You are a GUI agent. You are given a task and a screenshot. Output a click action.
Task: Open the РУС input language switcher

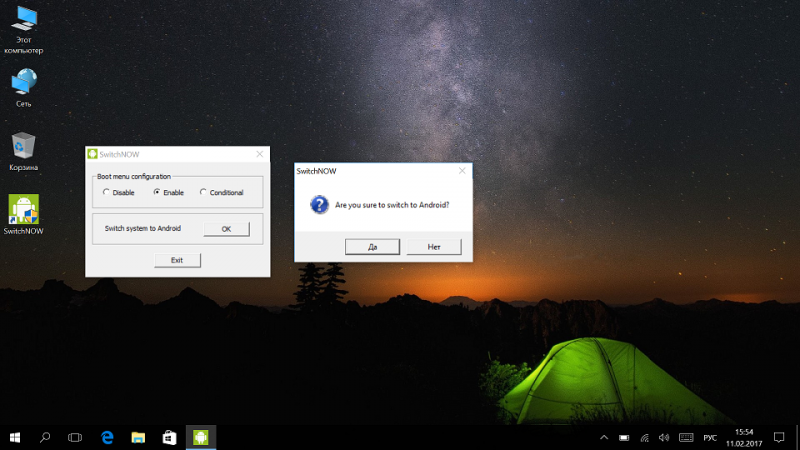coord(710,438)
